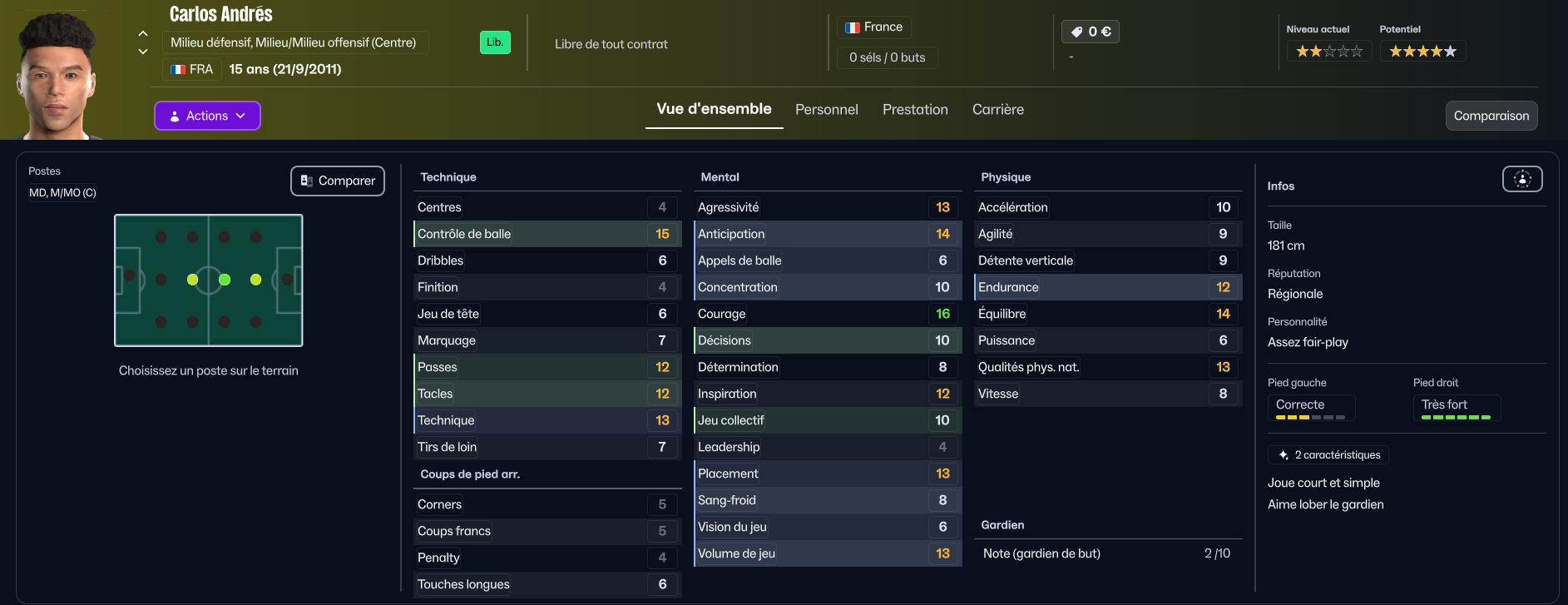Image resolution: width=1568 pixels, height=605 pixels.
Task: Select the central midfielder dot on pitch
Action: (x=225, y=280)
